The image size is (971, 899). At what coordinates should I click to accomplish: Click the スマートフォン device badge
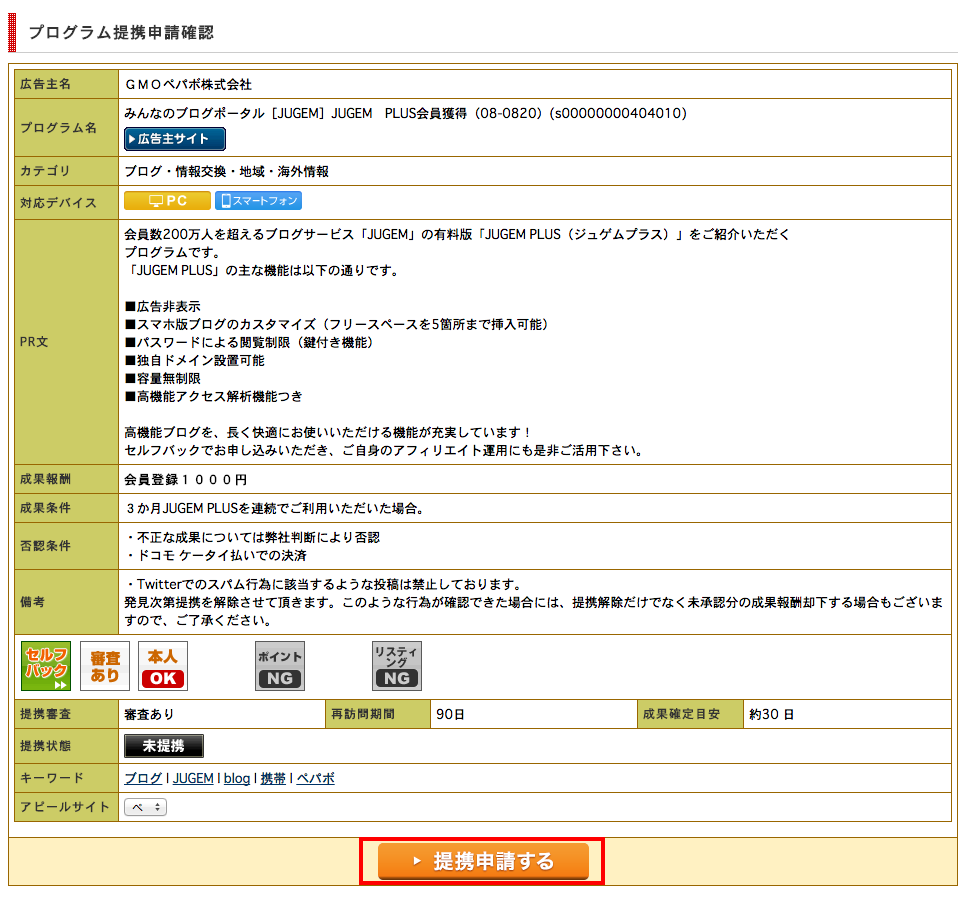[x=258, y=201]
